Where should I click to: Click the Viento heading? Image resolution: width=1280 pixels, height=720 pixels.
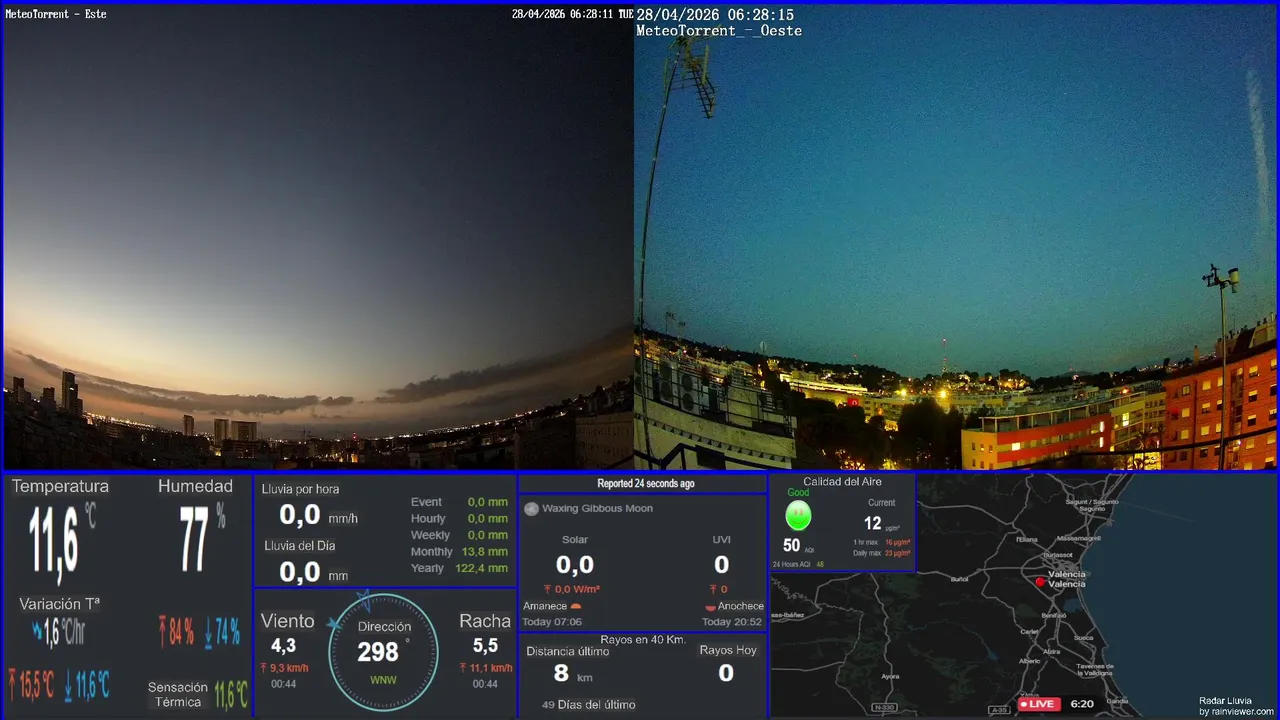click(287, 621)
